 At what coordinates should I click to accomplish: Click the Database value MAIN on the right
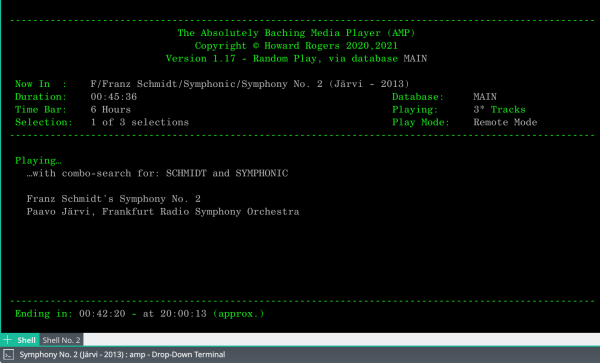[485, 97]
